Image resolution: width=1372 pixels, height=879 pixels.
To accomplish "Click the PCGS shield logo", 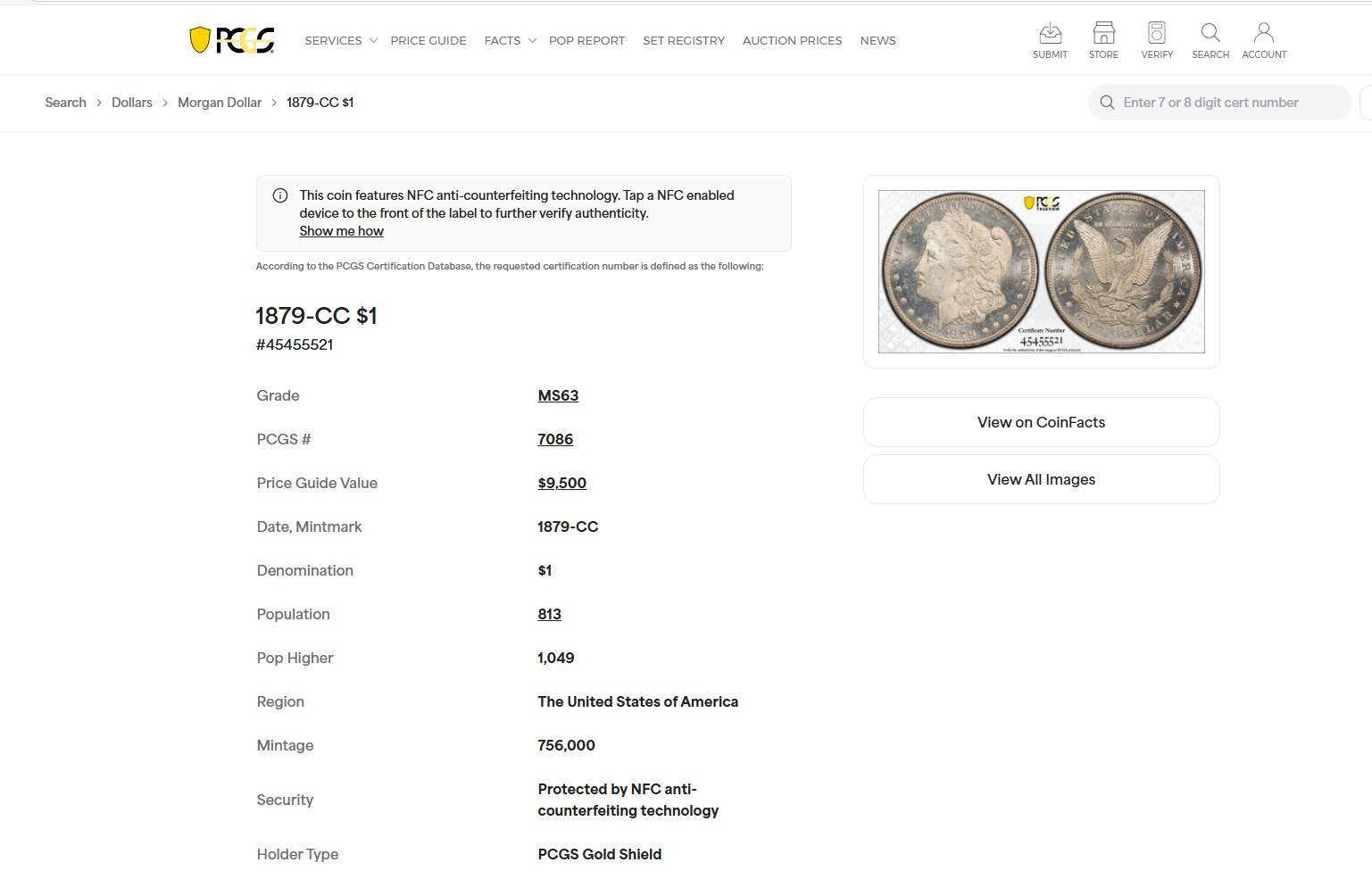I will pos(231,40).
